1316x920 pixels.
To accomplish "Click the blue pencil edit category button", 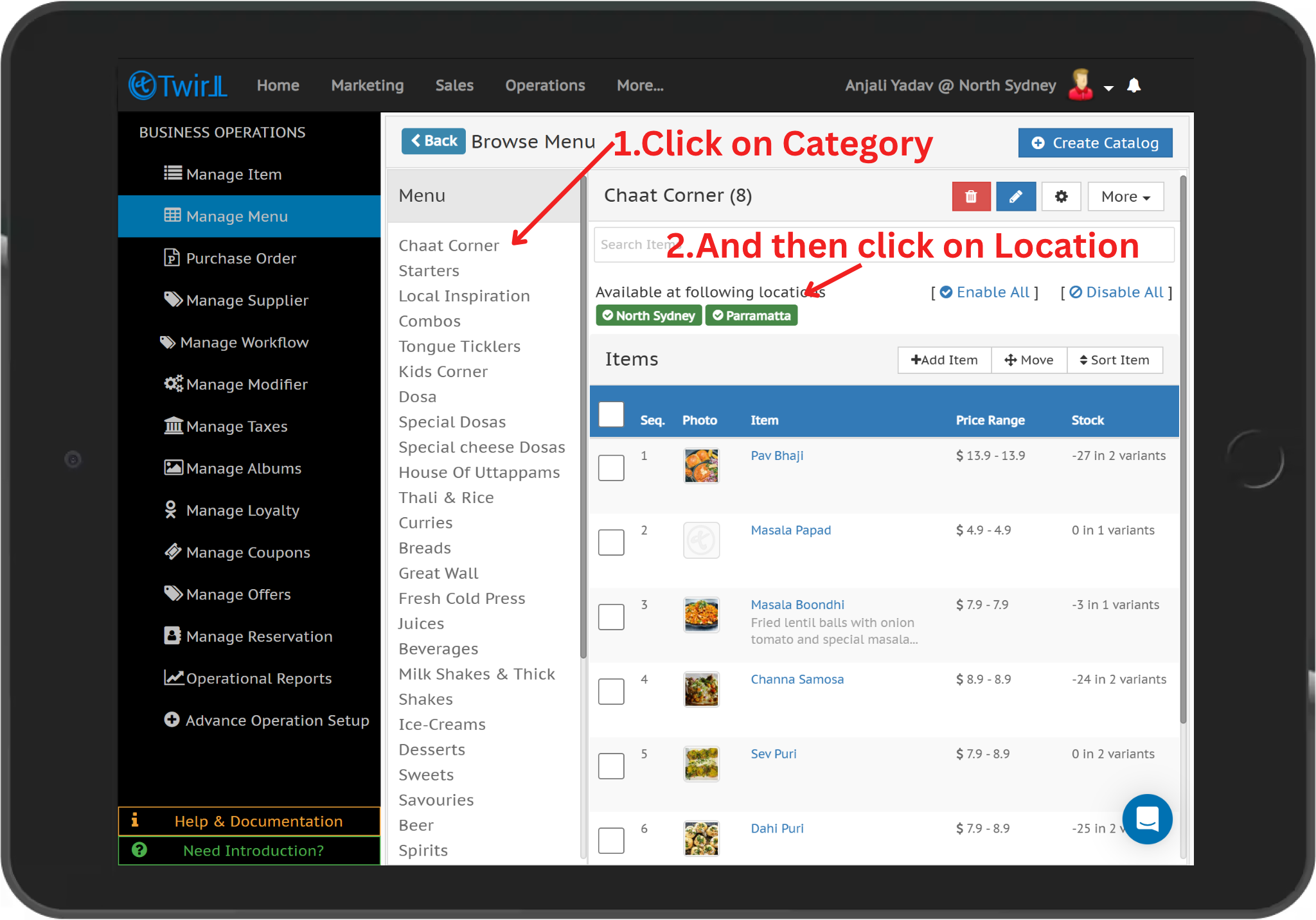I will tap(1015, 197).
